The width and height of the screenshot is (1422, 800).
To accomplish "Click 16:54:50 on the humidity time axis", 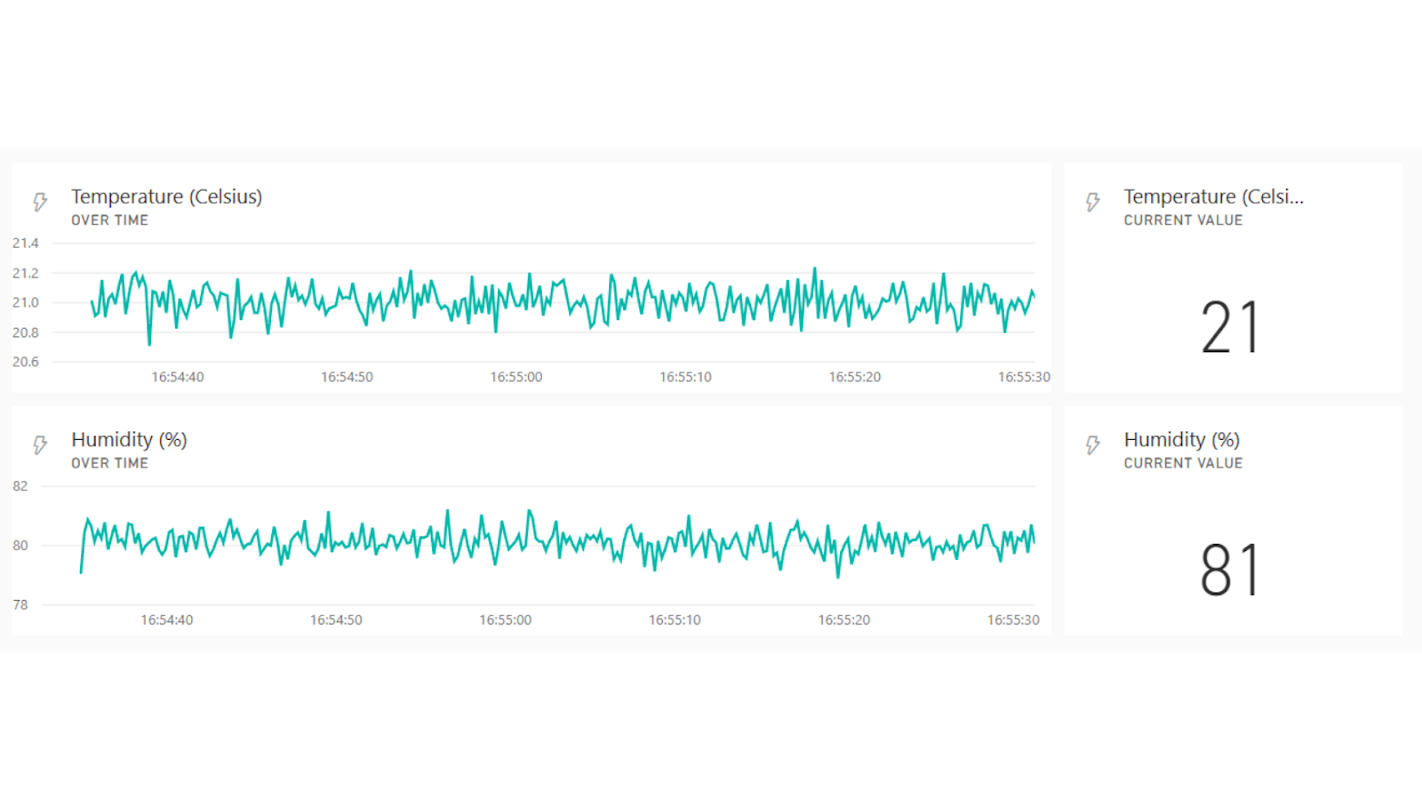I will (x=336, y=620).
